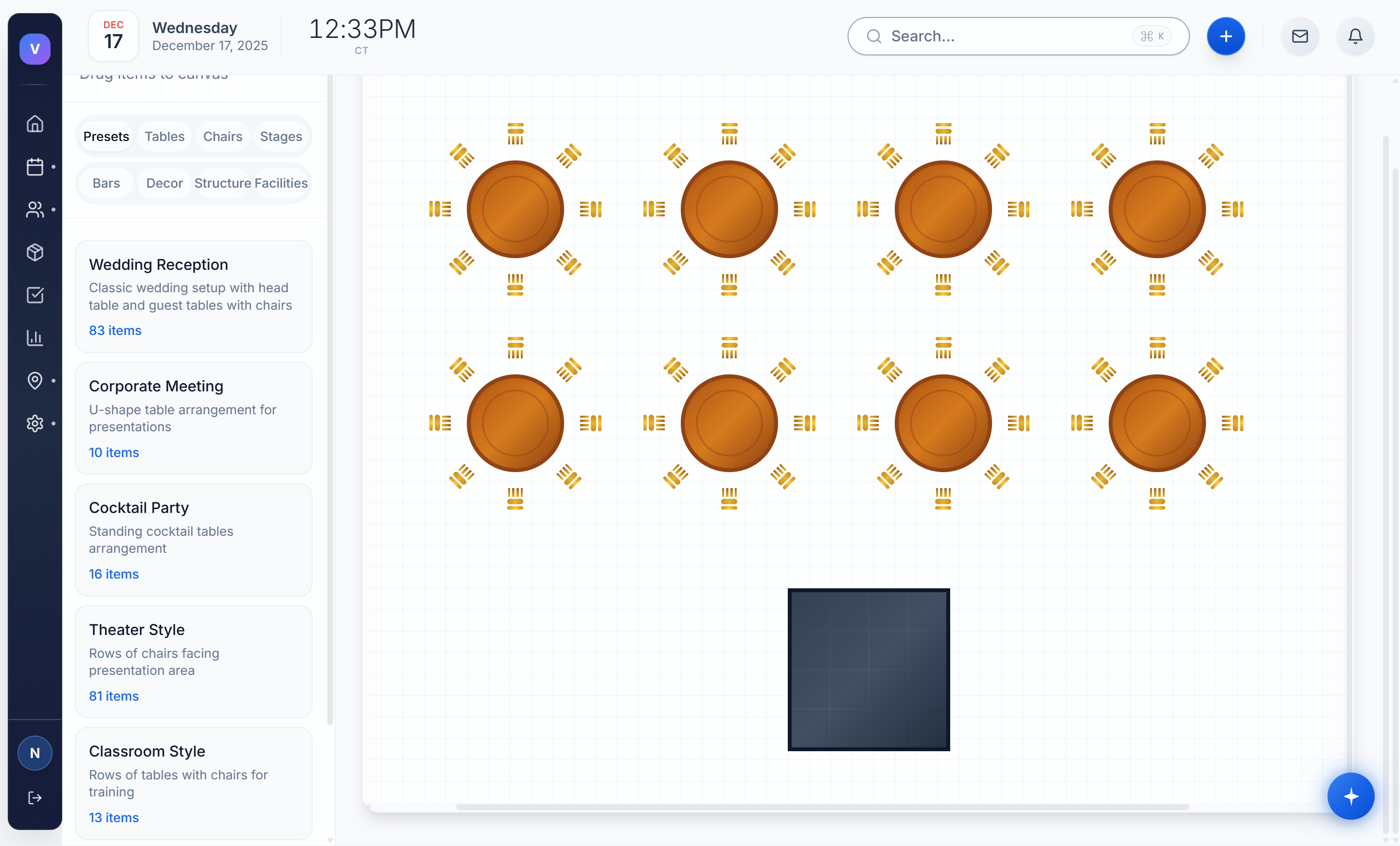This screenshot has width=1400, height=846.
Task: Click the Search input field
Action: click(1016, 36)
